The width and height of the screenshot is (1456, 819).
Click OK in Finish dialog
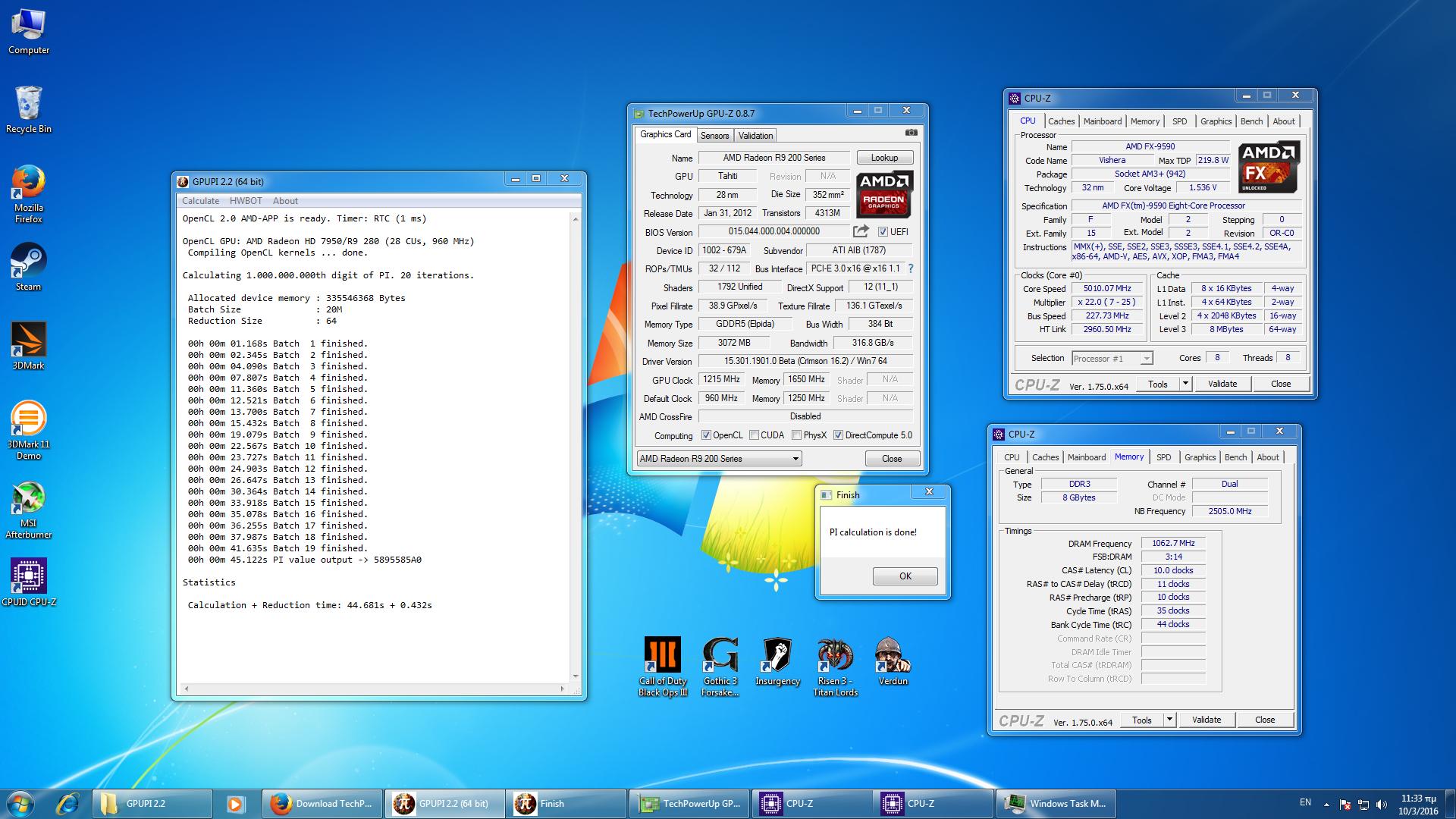(905, 576)
